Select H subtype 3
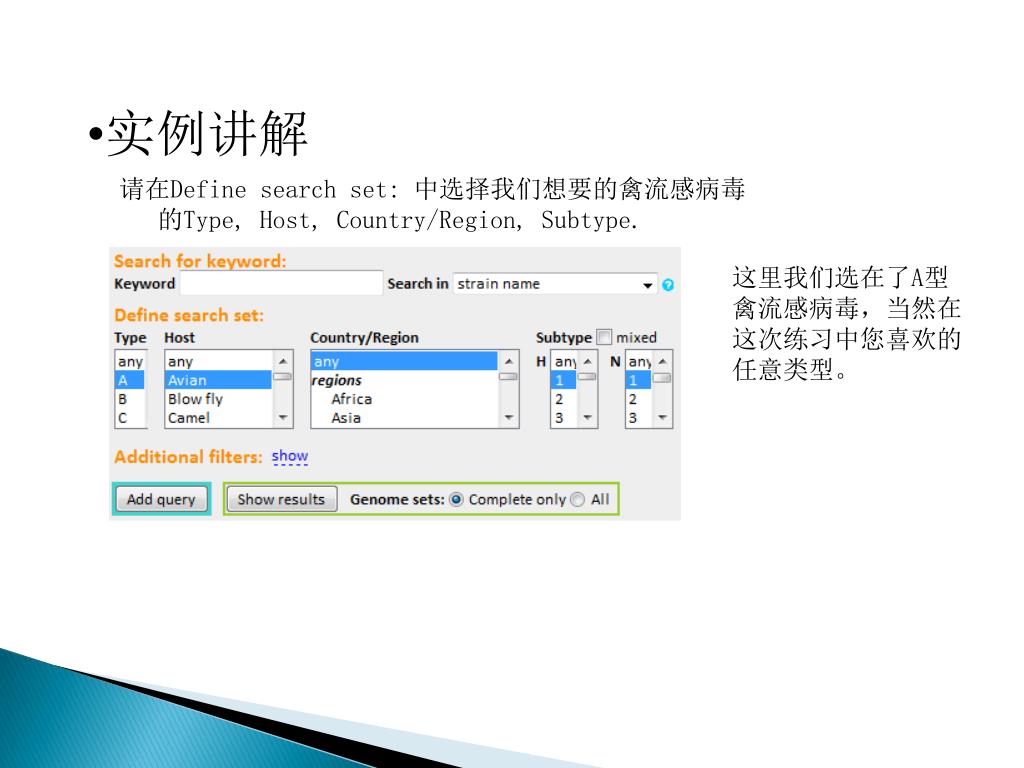 564,418
